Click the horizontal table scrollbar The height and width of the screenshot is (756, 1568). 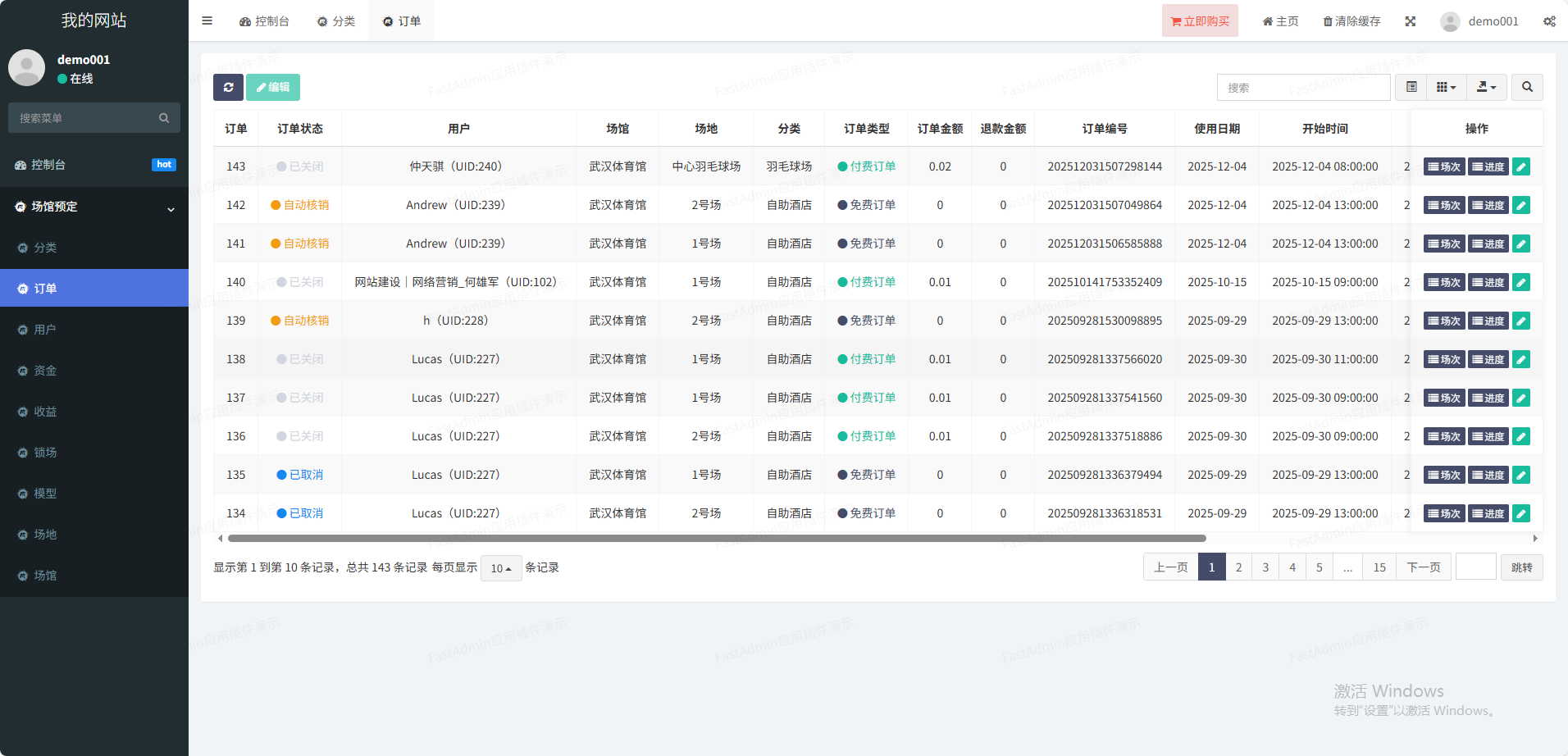716,539
